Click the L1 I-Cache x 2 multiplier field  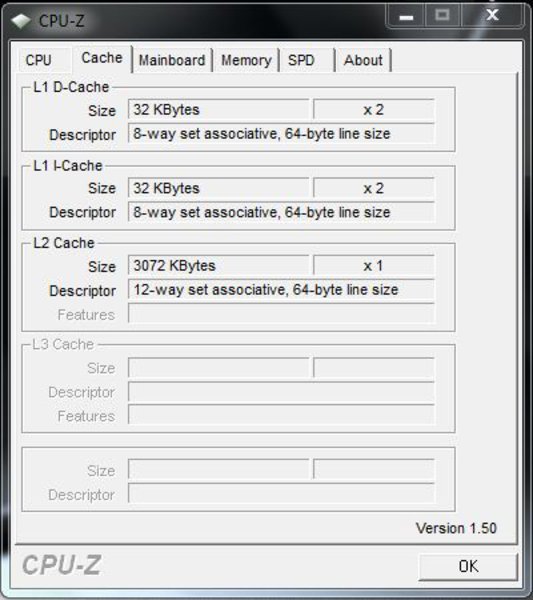click(373, 188)
